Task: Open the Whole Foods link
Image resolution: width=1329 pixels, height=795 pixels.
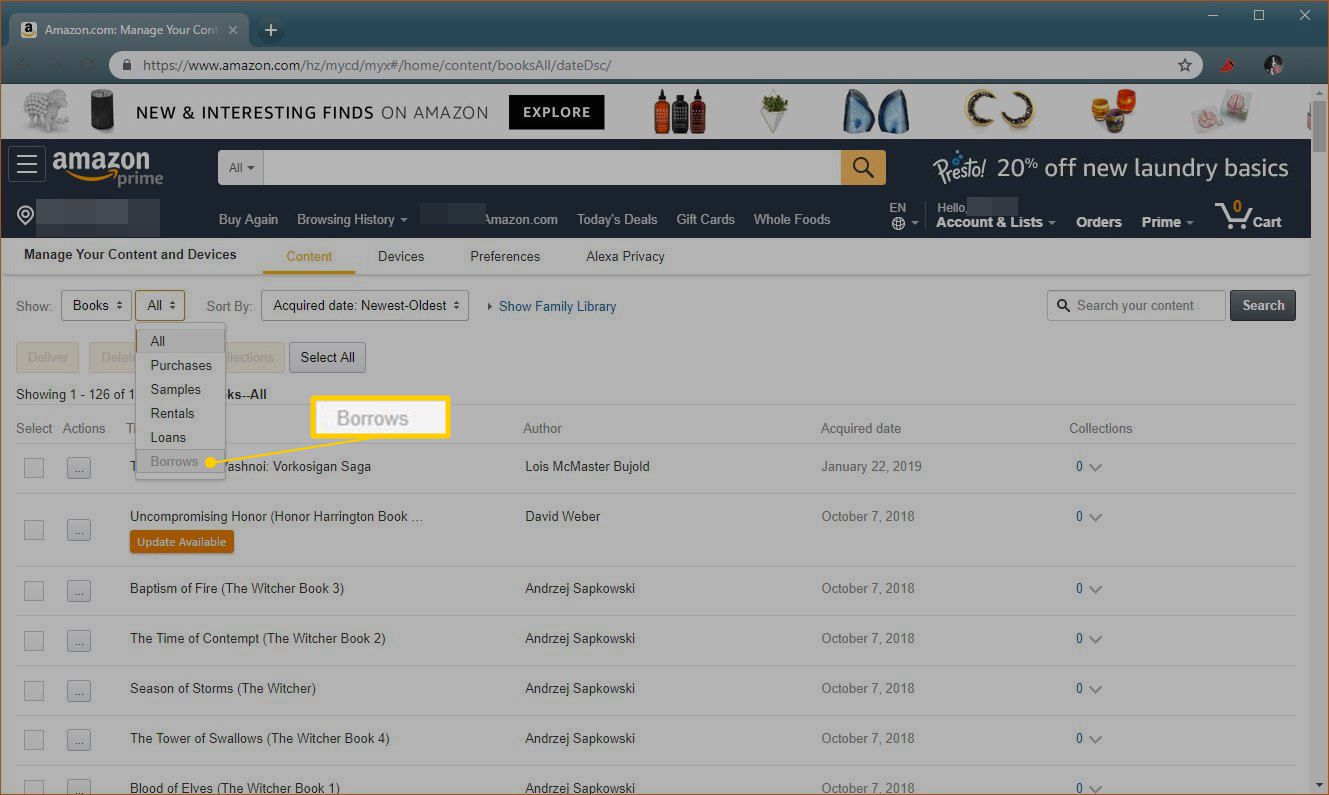Action: [x=792, y=219]
